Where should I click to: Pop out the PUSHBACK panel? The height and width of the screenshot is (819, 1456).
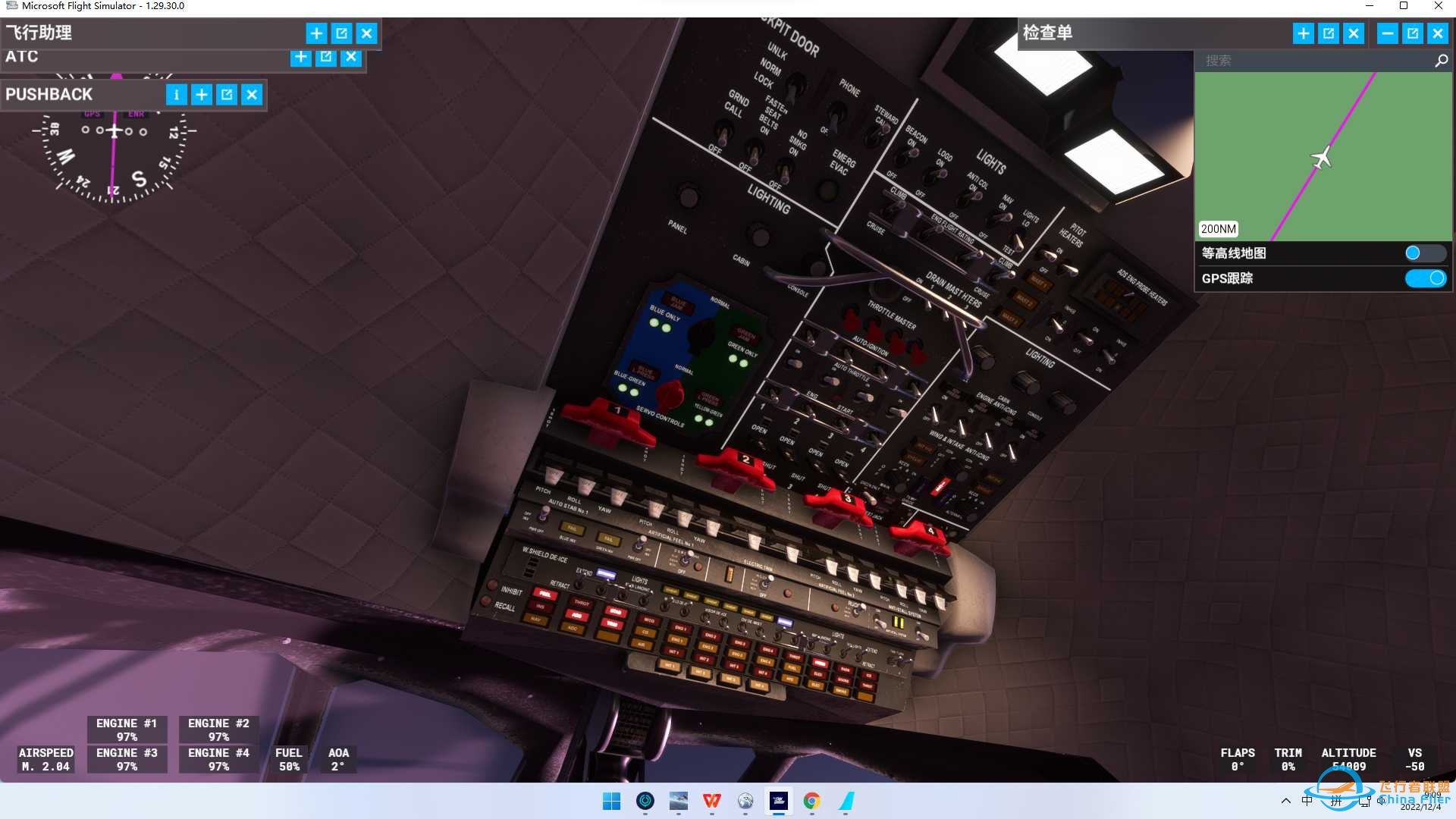(226, 95)
